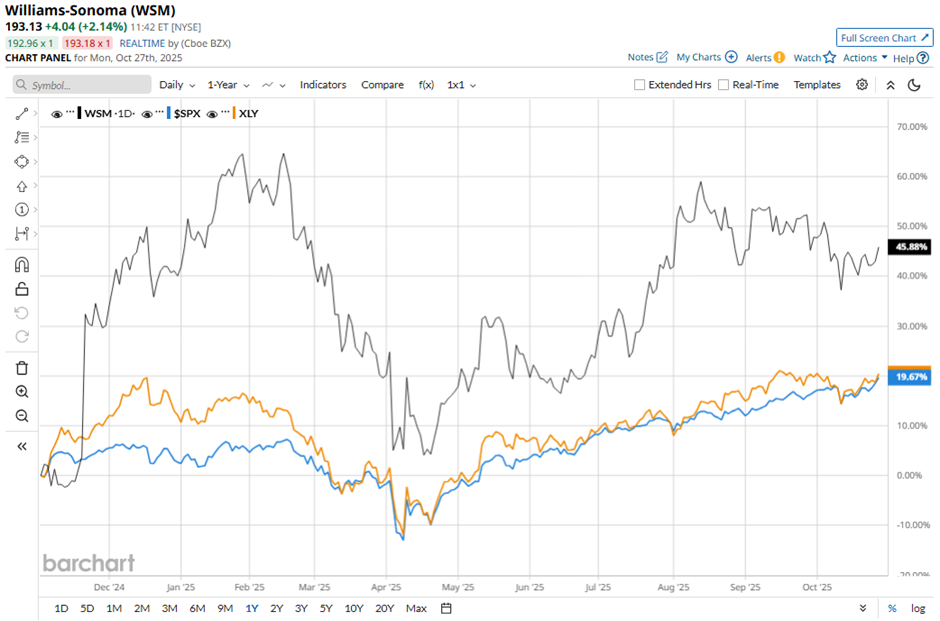Screen dimensions: 940x621
Task: Toggle magnet snap mode
Action: (x=22, y=265)
